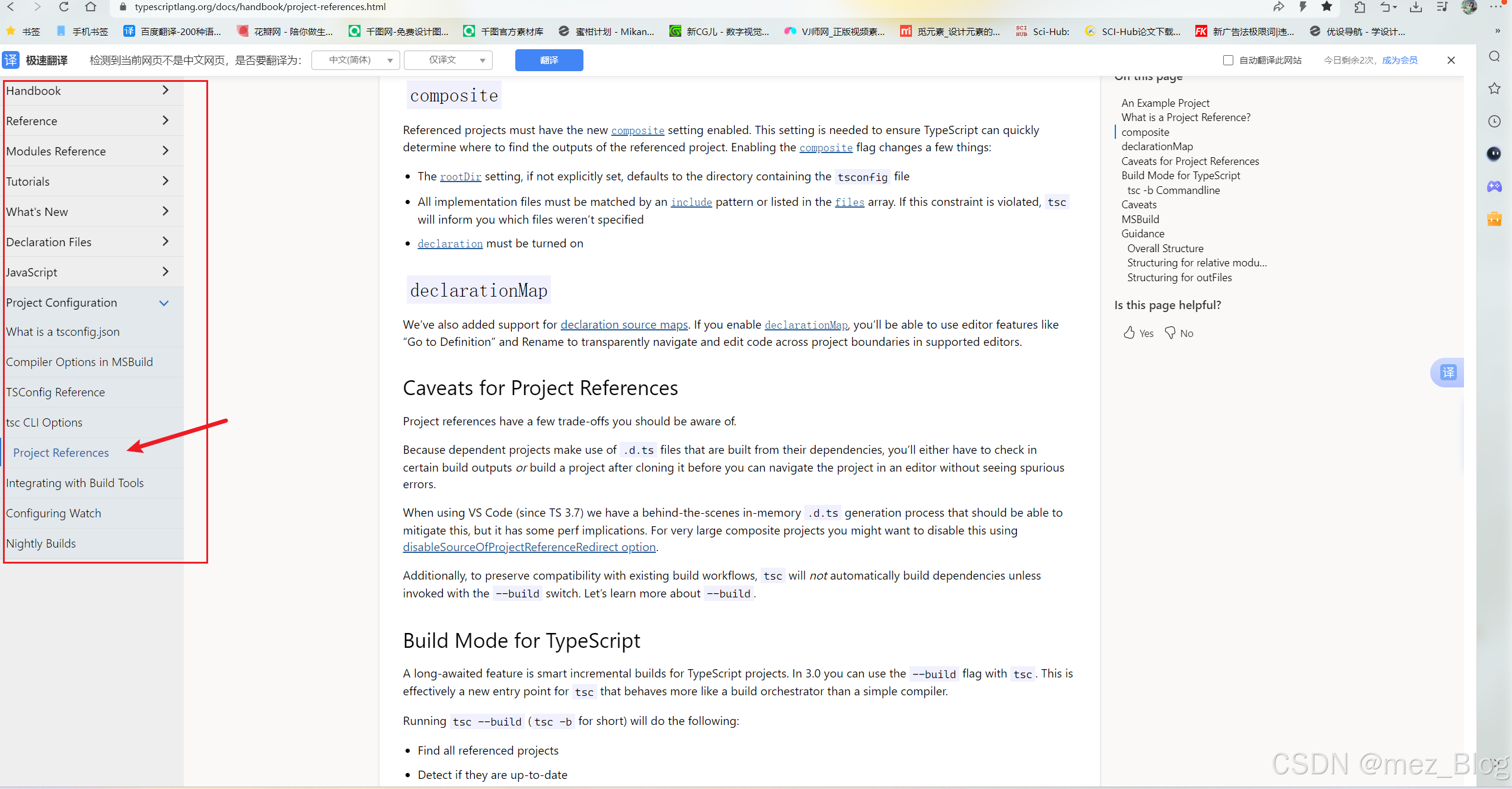
Task: Open the target language dropdown 中文(简体)
Action: coord(356,60)
